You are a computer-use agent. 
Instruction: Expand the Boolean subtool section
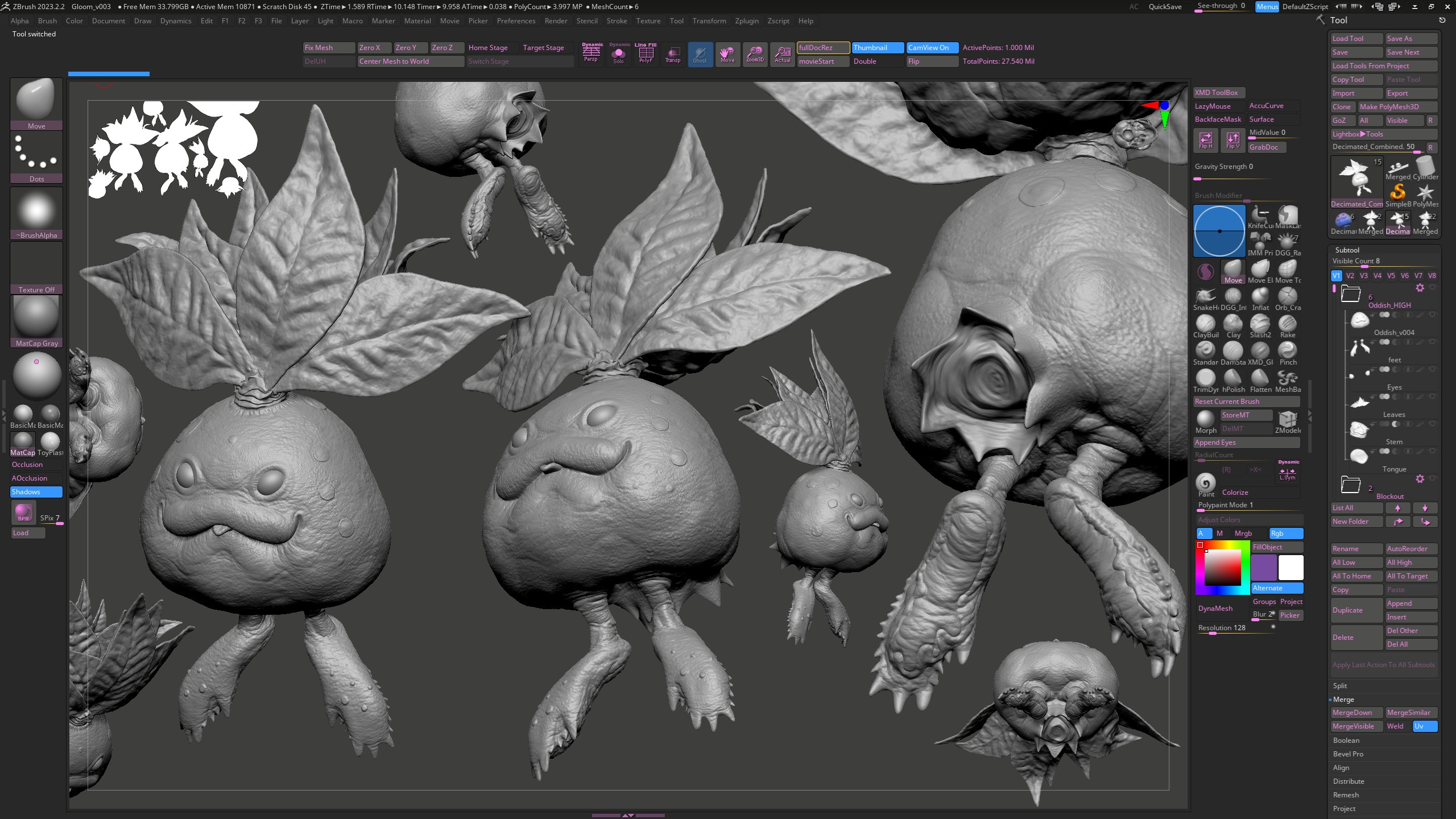pyautogui.click(x=1346, y=741)
